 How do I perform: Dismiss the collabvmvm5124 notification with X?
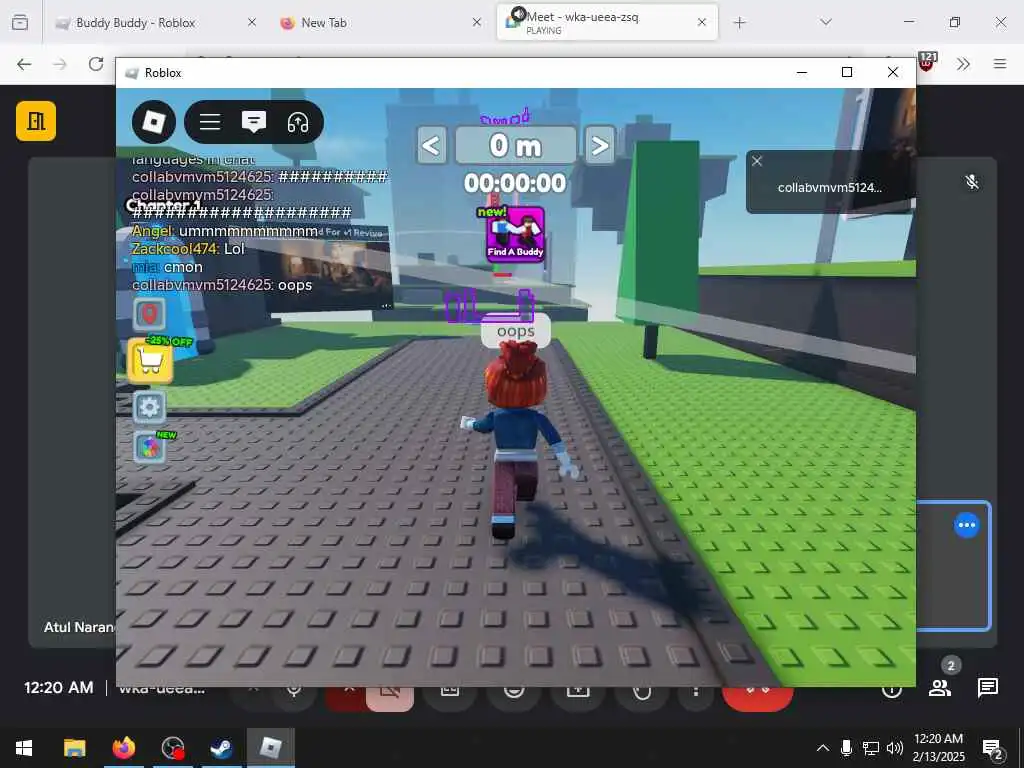click(757, 161)
